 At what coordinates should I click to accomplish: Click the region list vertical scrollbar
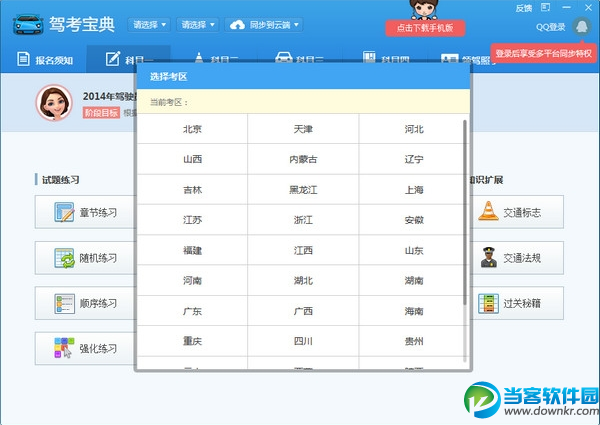(x=465, y=212)
